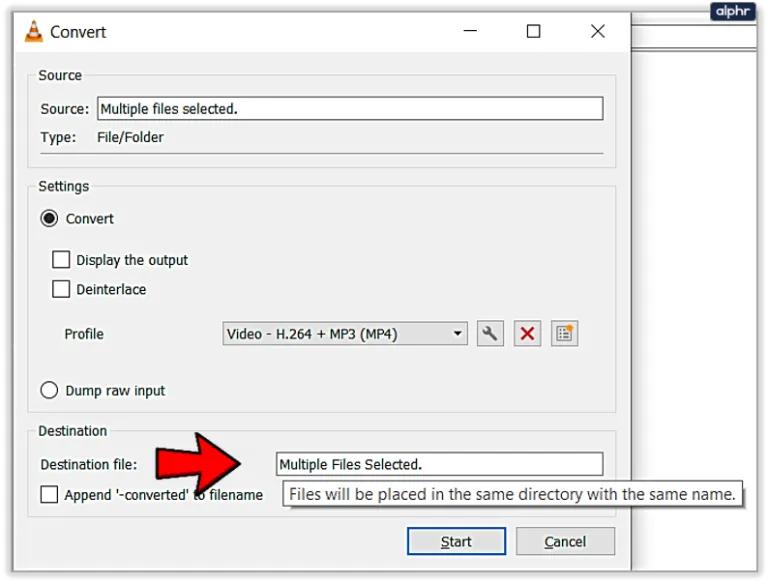The image size is (768, 583).
Task: Click the same-directory tooltip text
Action: [x=512, y=494]
